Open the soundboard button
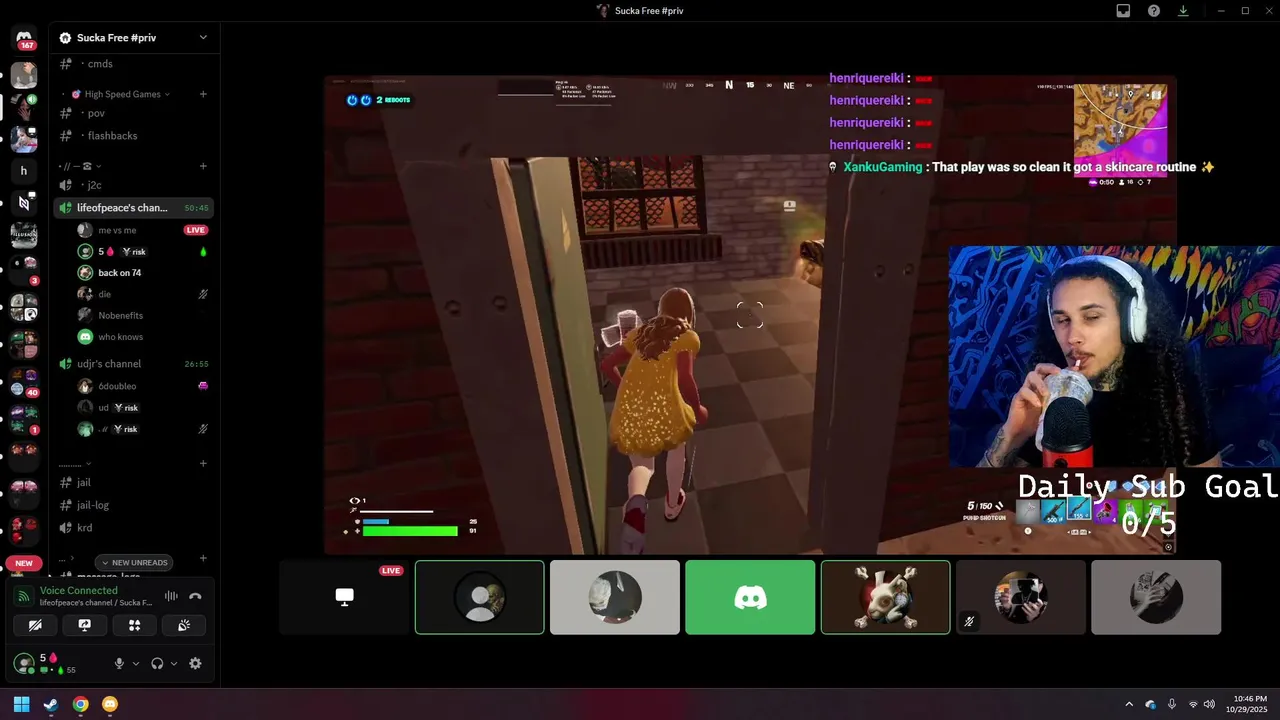The width and height of the screenshot is (1280, 720). click(184, 625)
